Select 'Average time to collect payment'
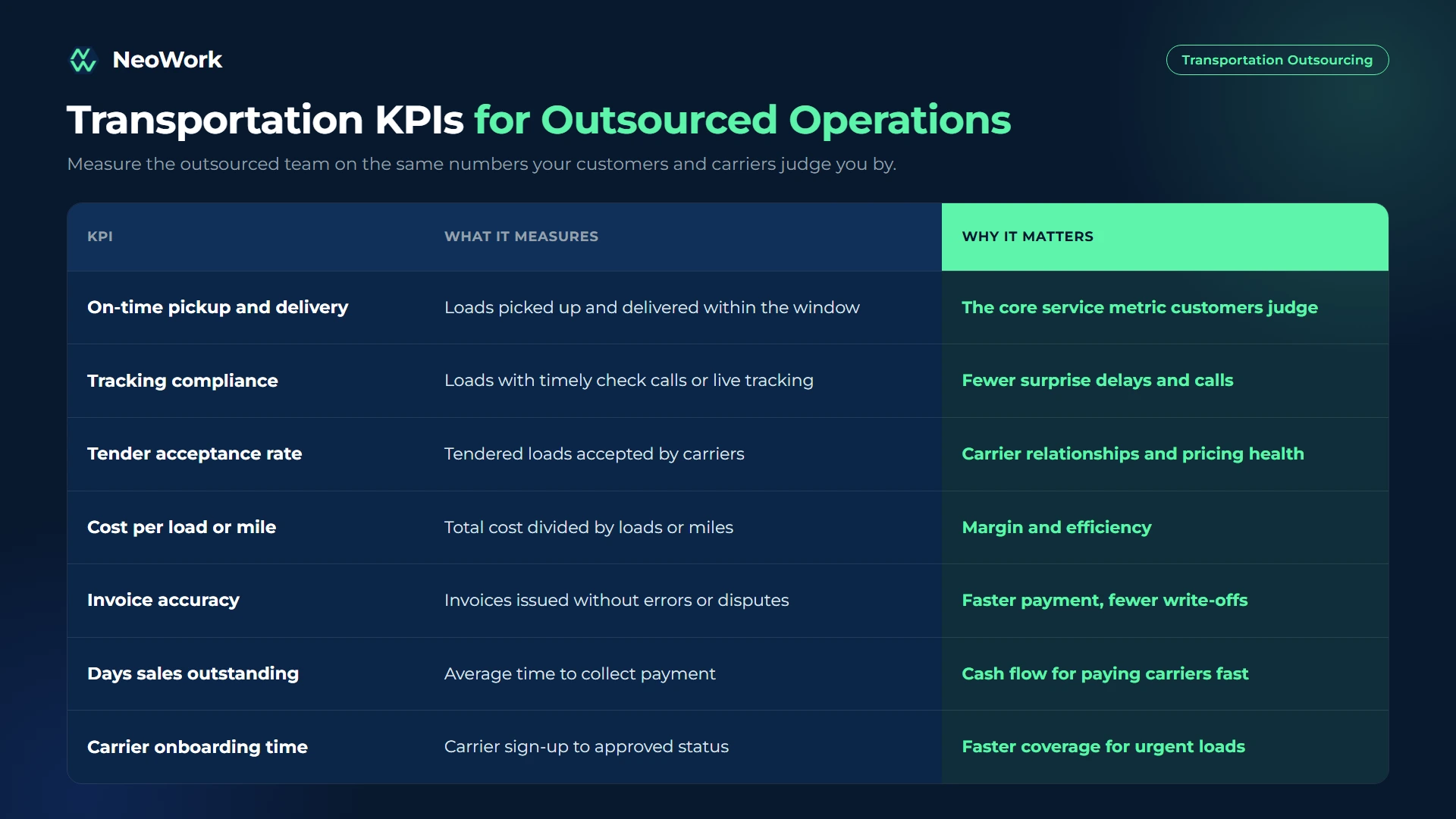The width and height of the screenshot is (1456, 819). click(x=580, y=673)
